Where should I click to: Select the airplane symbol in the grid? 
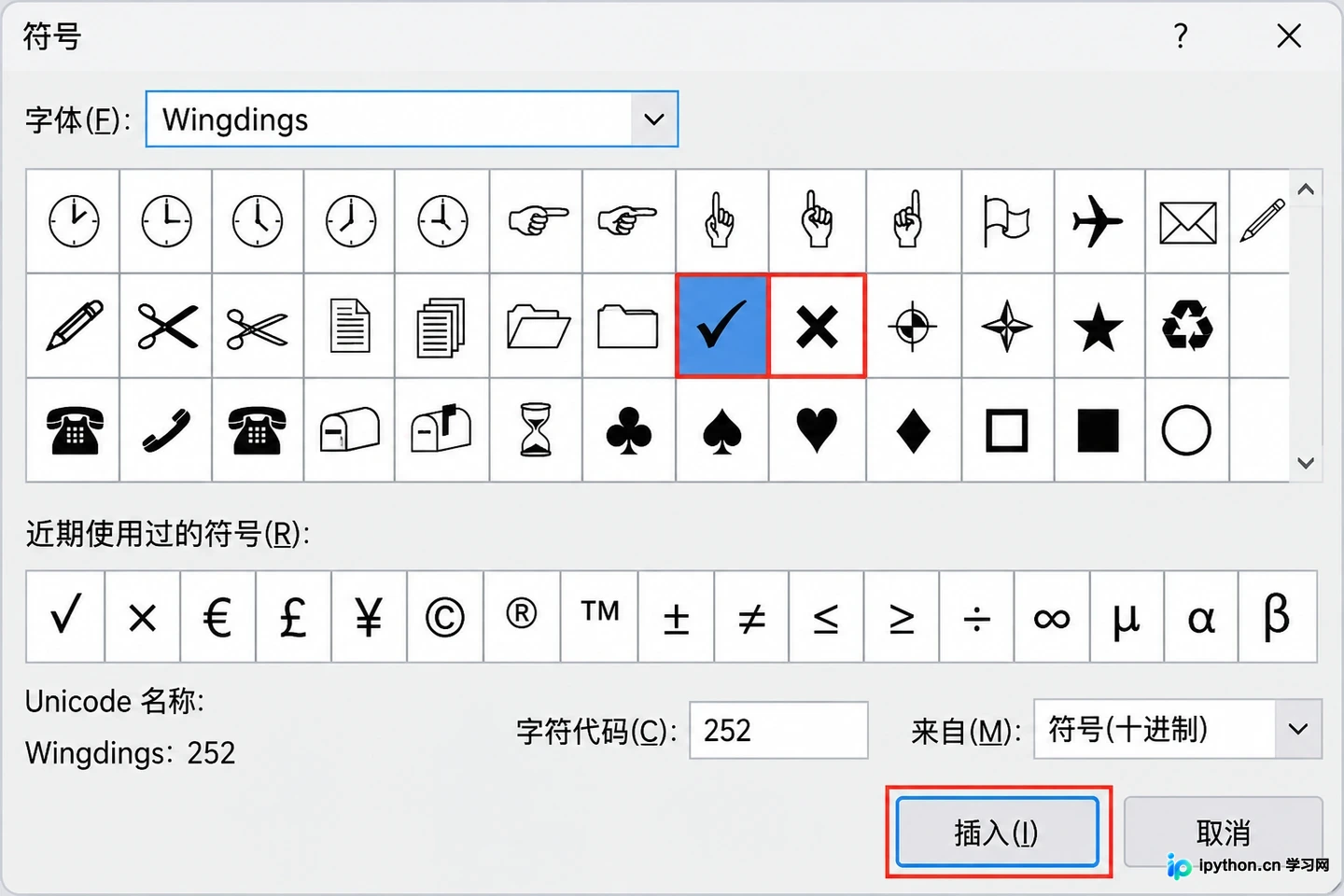tap(1099, 221)
